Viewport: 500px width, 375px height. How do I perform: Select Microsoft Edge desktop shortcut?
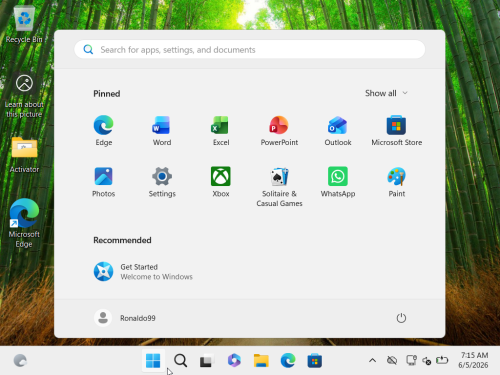(24, 223)
